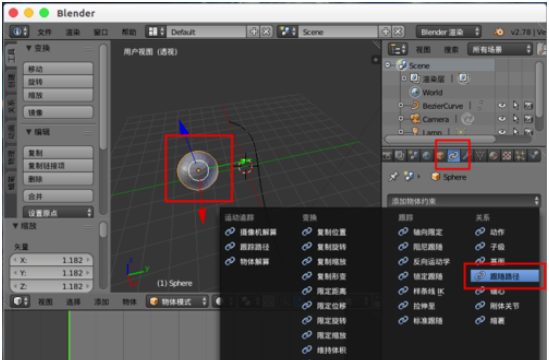Click BezierCurve curve data icon in outliner

tap(482, 105)
